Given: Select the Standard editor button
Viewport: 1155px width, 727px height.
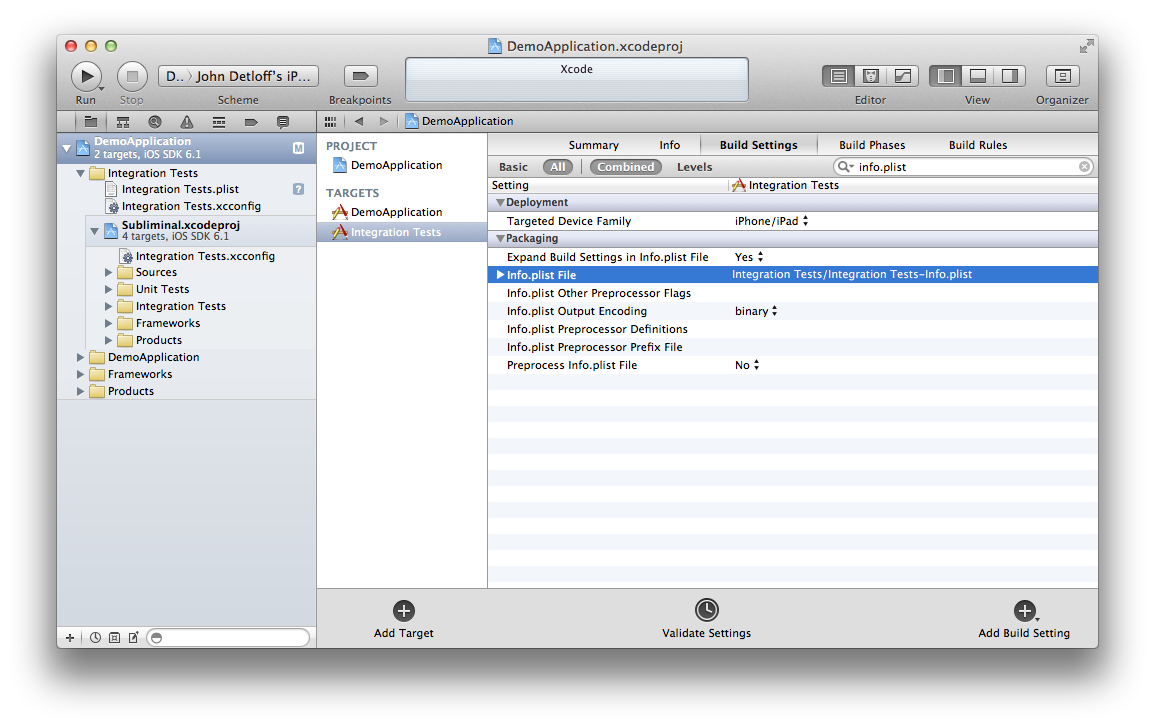Looking at the screenshot, I should [x=838, y=76].
